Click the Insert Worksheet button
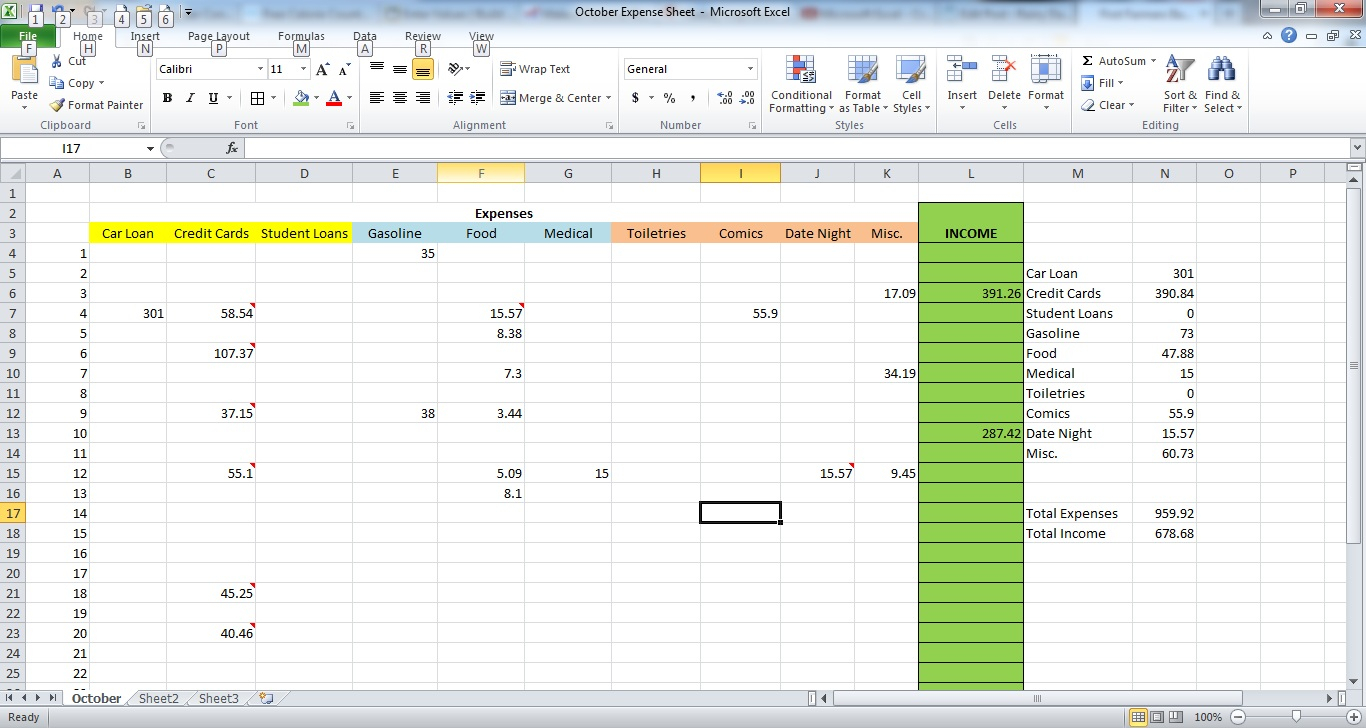The image size is (1366, 728). [x=264, y=697]
